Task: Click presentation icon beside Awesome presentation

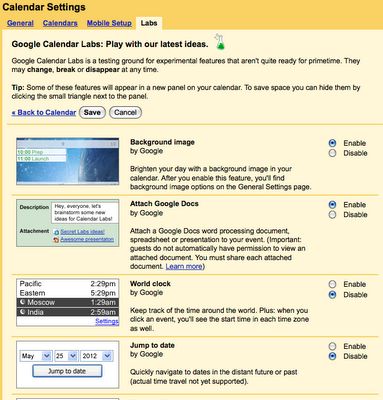Action: tap(56, 240)
